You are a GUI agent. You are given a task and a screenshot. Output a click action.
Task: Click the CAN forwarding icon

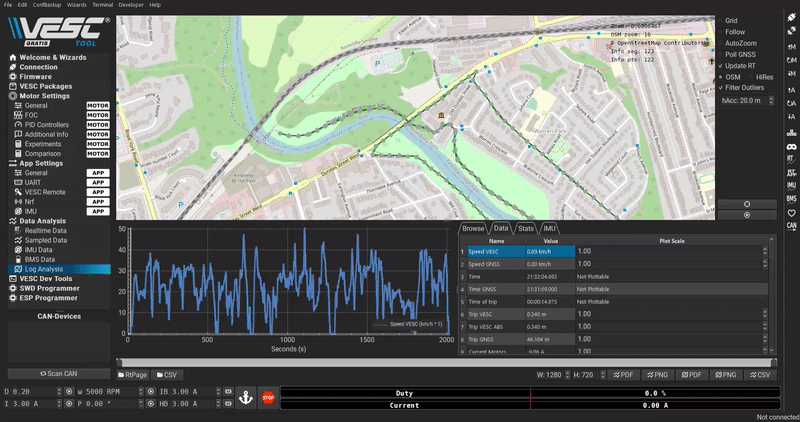[791, 226]
